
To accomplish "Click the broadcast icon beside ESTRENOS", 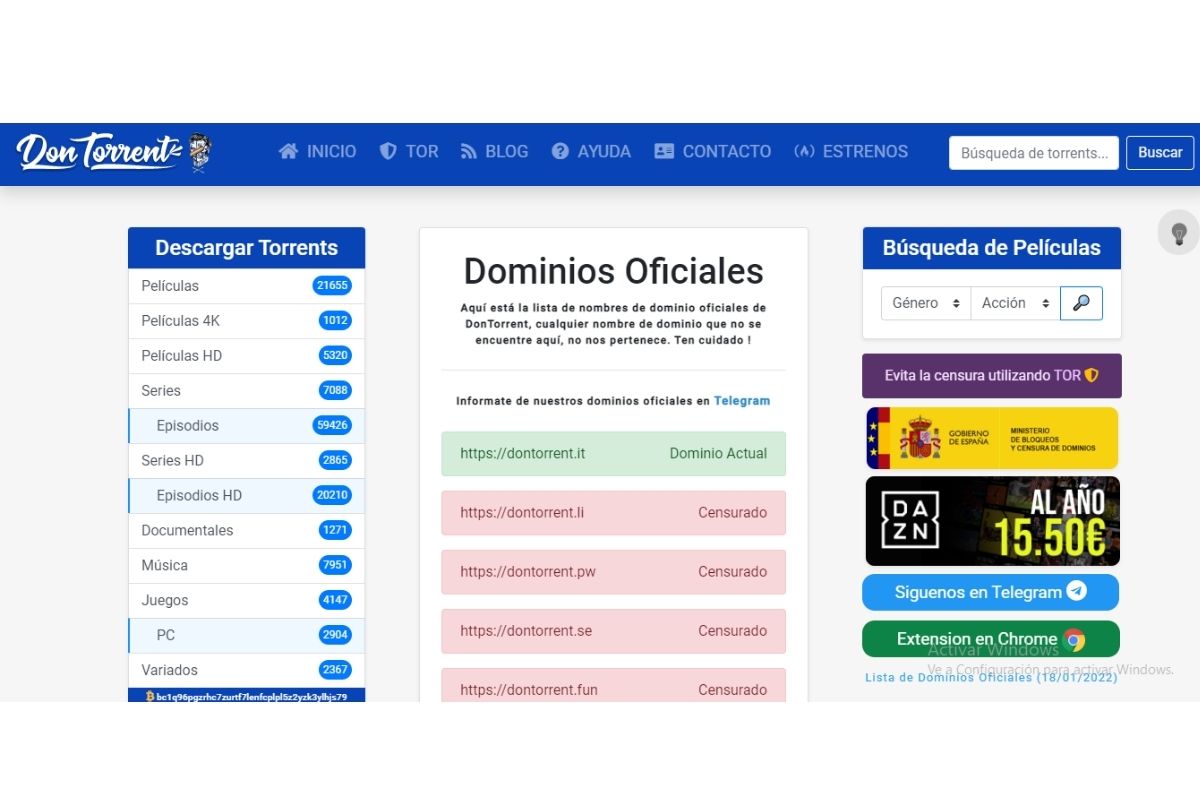I will click(804, 152).
